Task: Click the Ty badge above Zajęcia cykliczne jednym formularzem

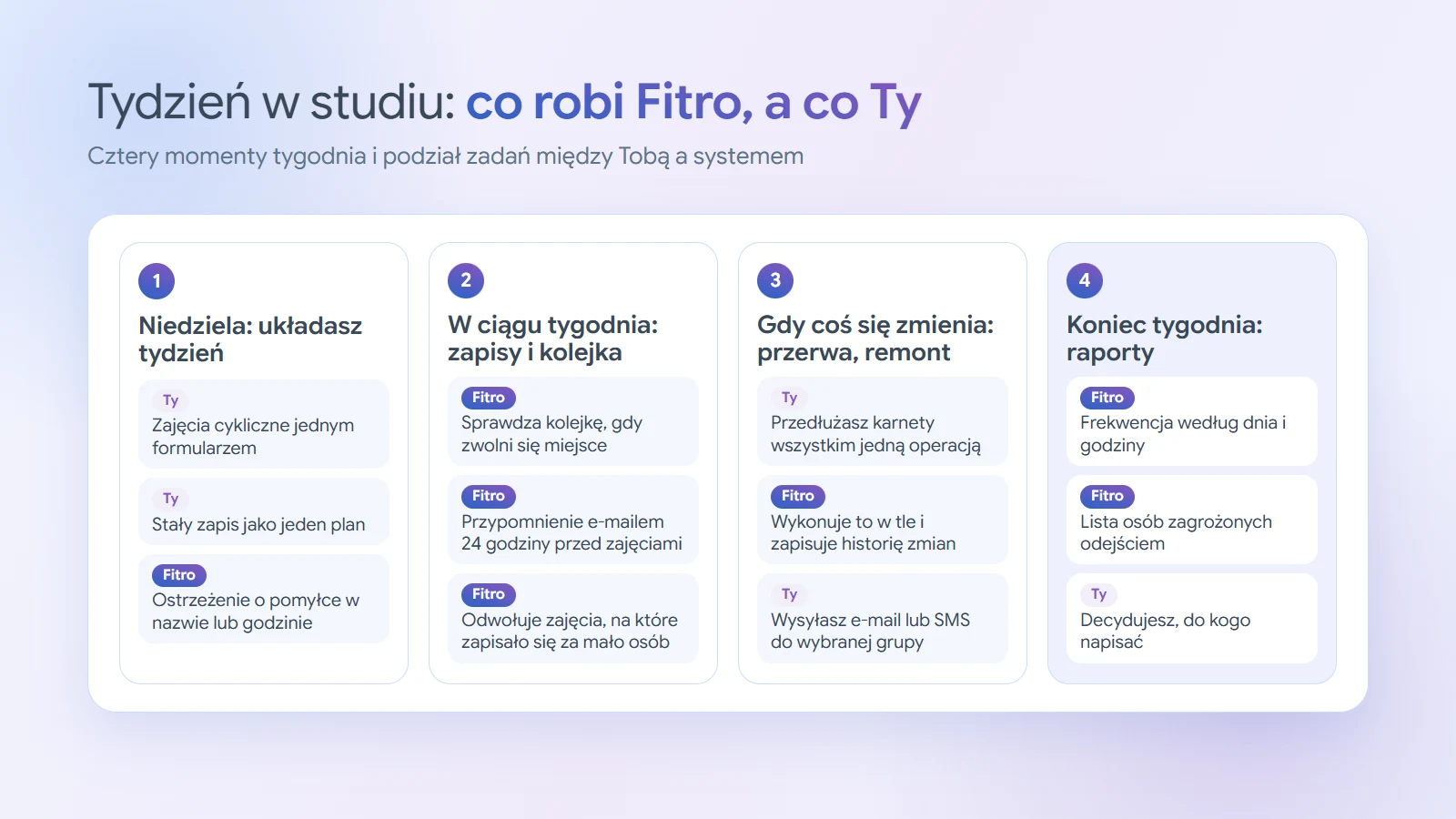Action: pos(170,400)
